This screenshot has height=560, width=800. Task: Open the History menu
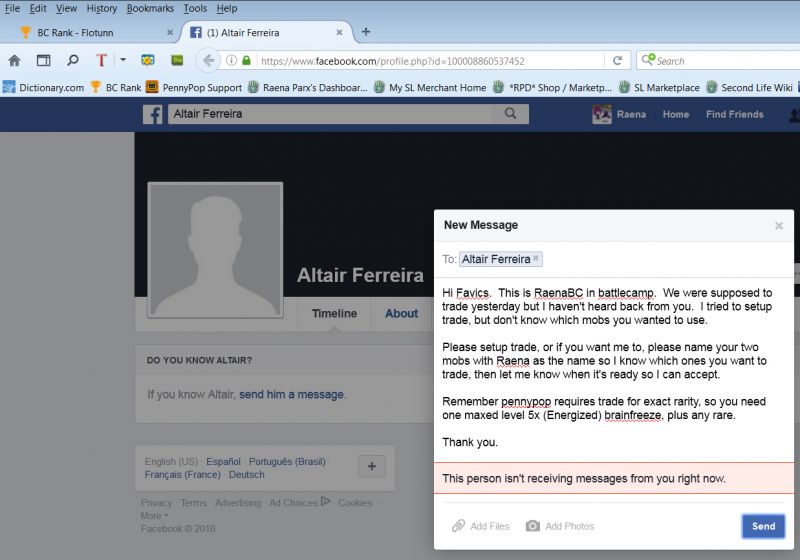click(x=101, y=8)
